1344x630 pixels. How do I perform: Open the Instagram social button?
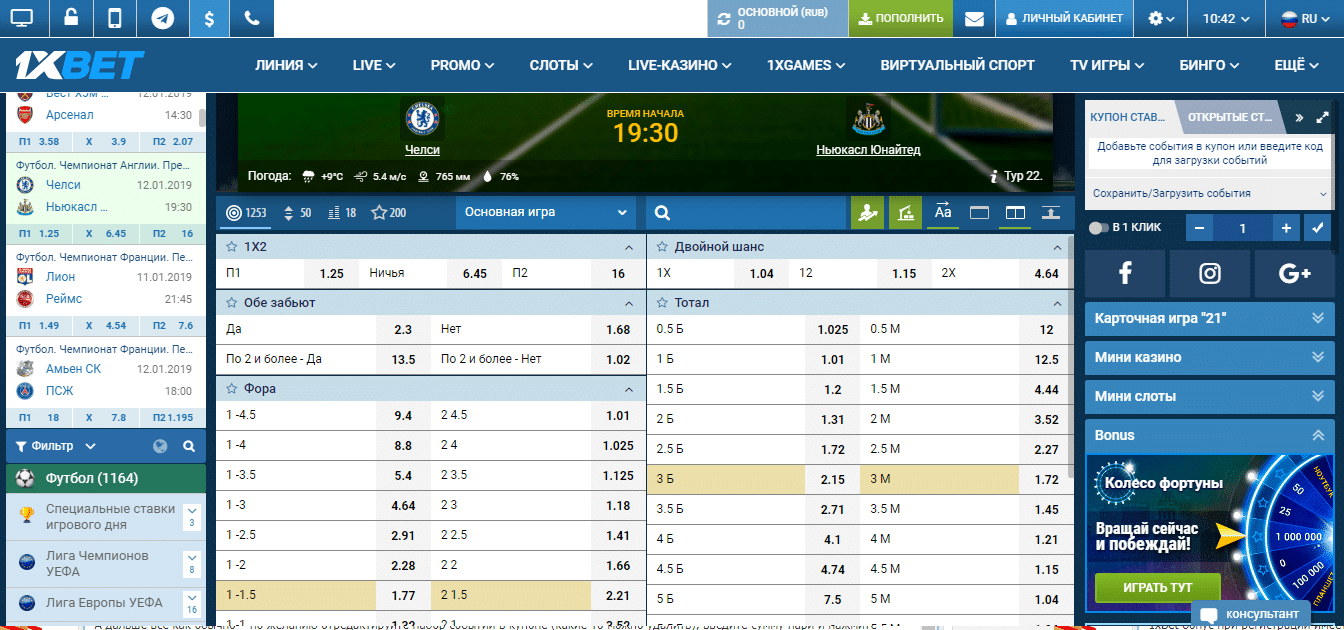click(1210, 272)
